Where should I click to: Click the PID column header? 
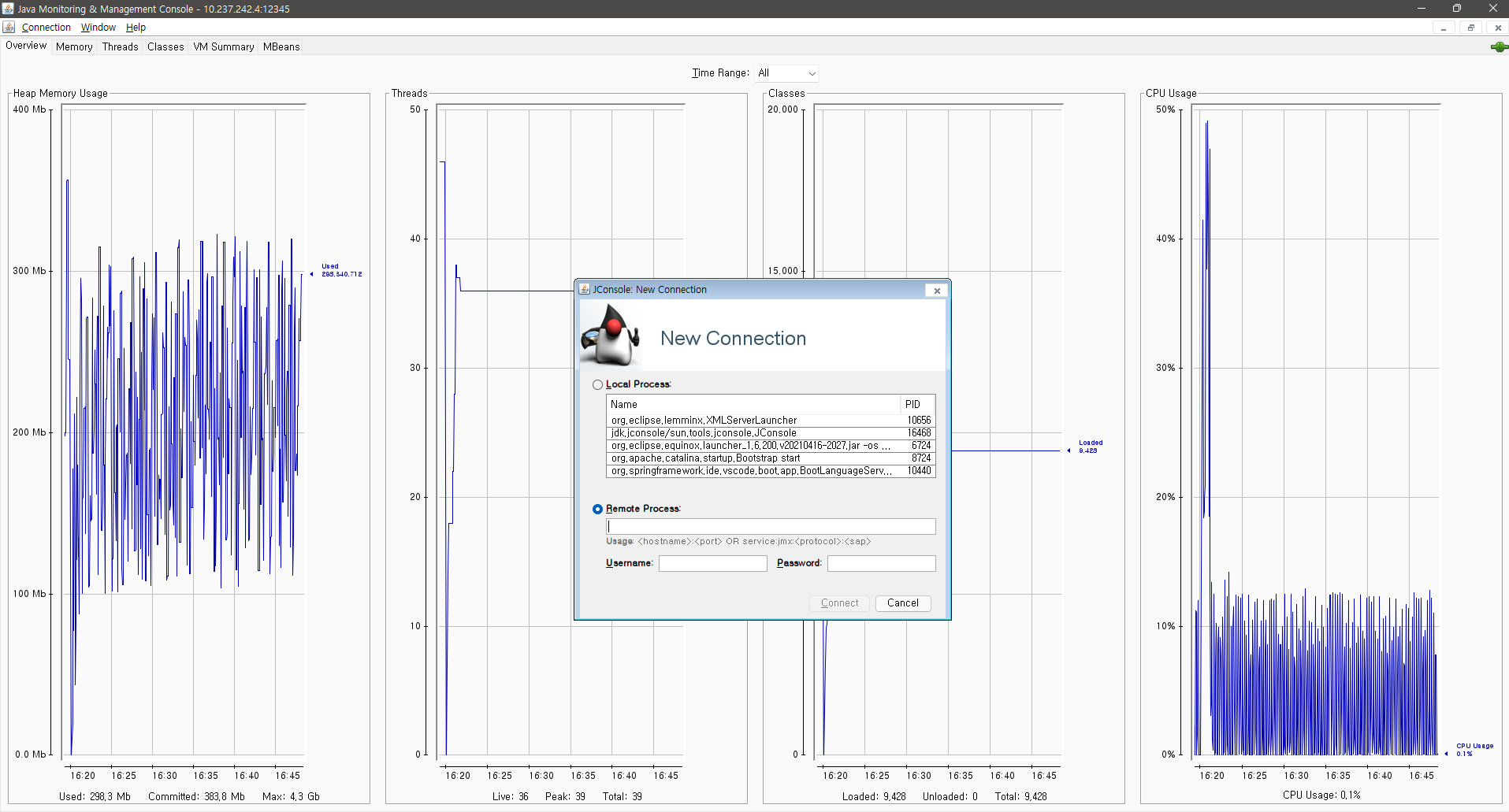pos(917,405)
